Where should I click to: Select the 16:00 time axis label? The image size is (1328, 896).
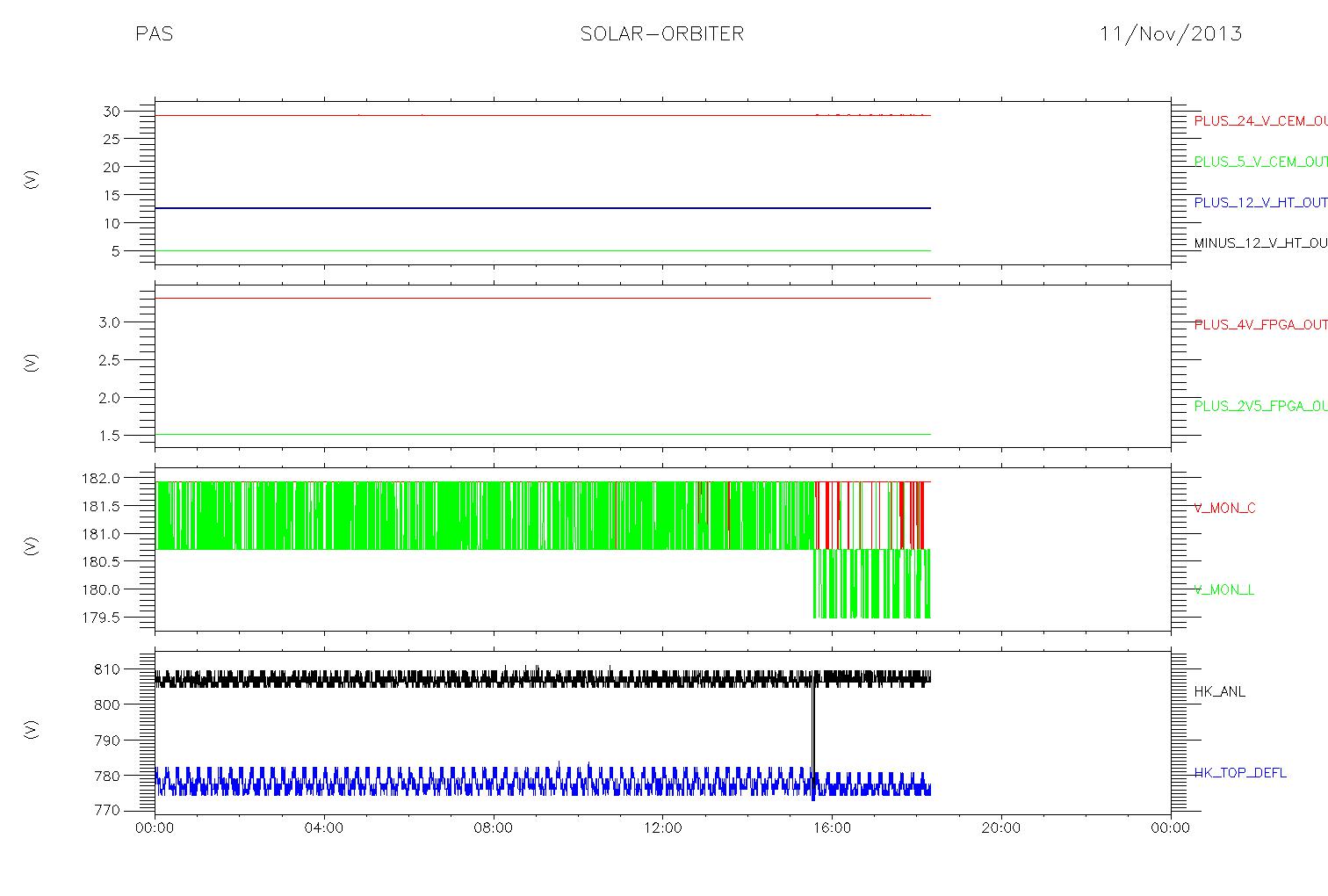pos(832,828)
